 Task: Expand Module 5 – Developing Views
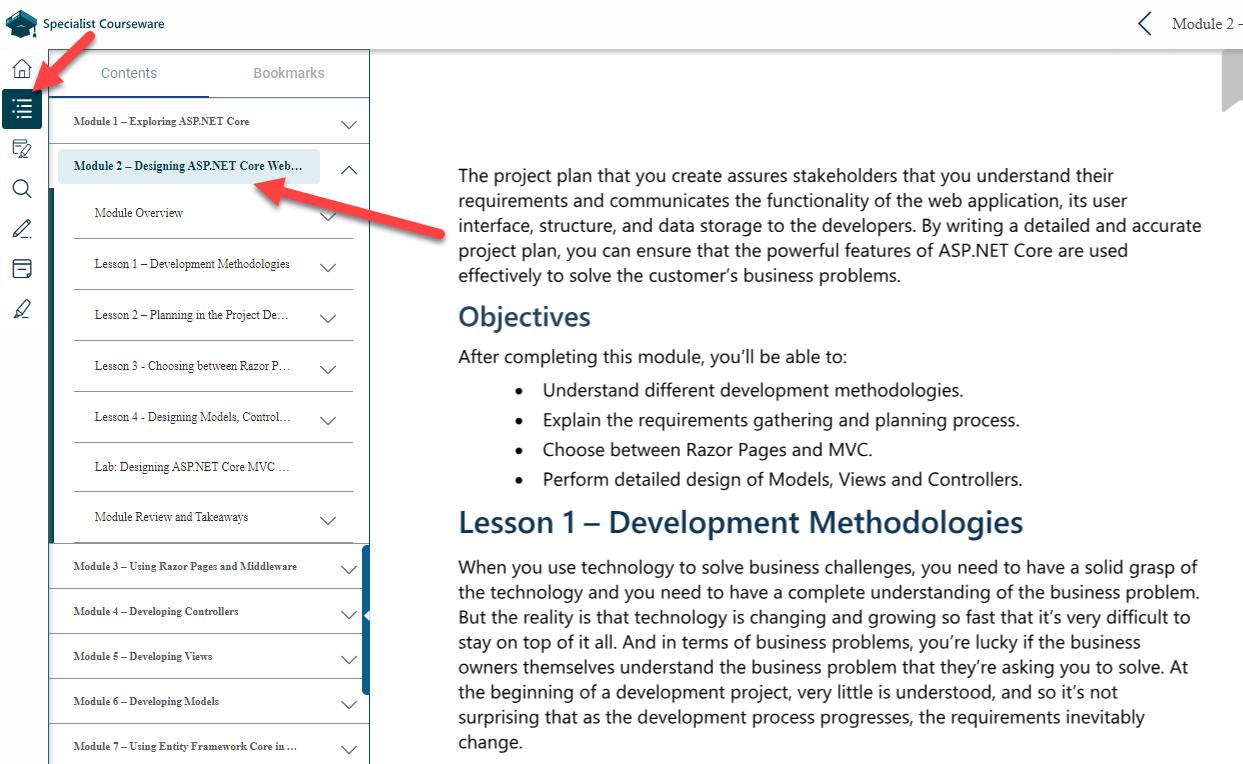pos(348,657)
